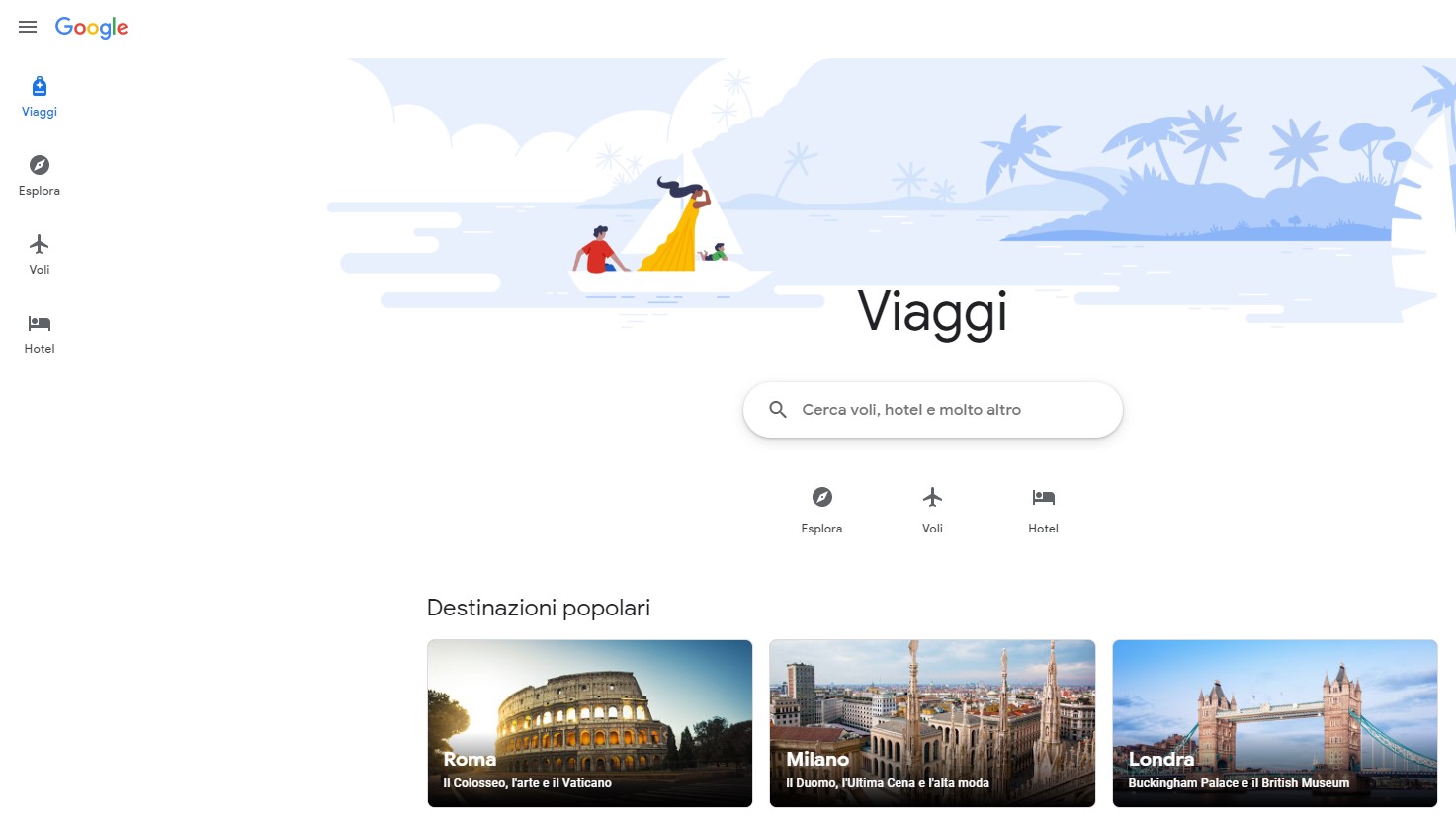The width and height of the screenshot is (1456, 819).
Task: Open the Esplora compass icon in sidebar
Action: (40, 165)
